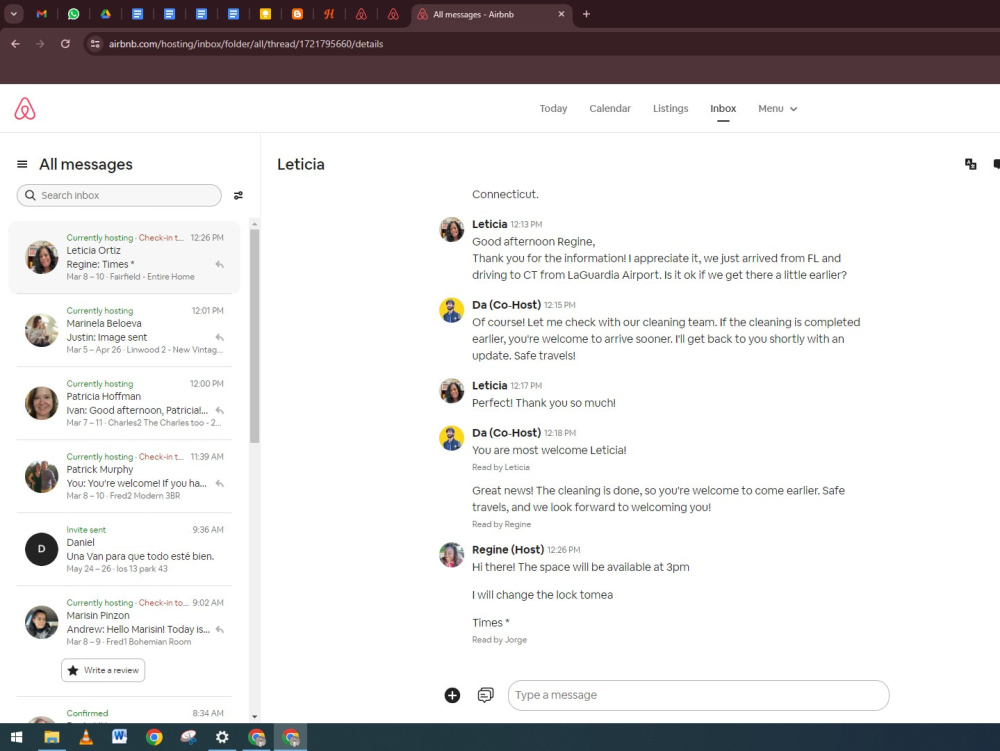
Task: Open the Marisin Pinzon conversation
Action: 124,622
